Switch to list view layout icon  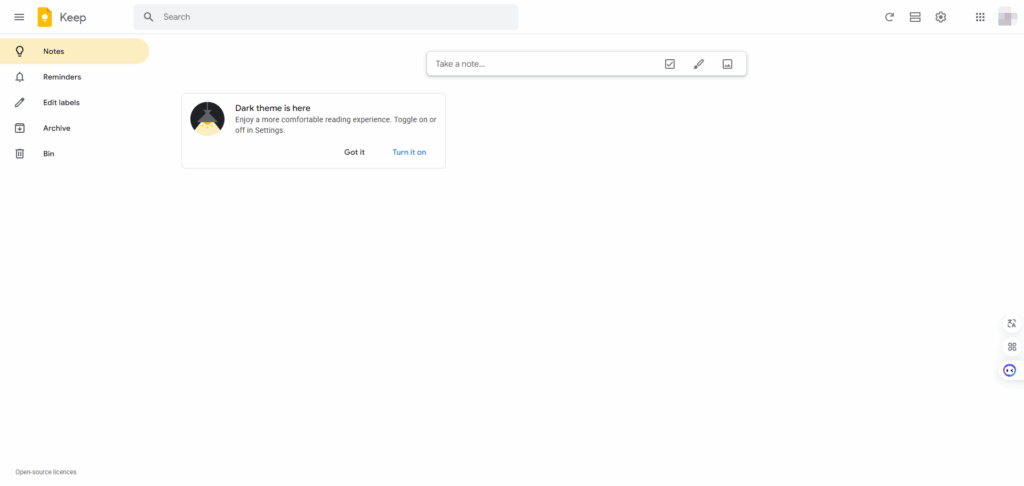click(x=915, y=17)
